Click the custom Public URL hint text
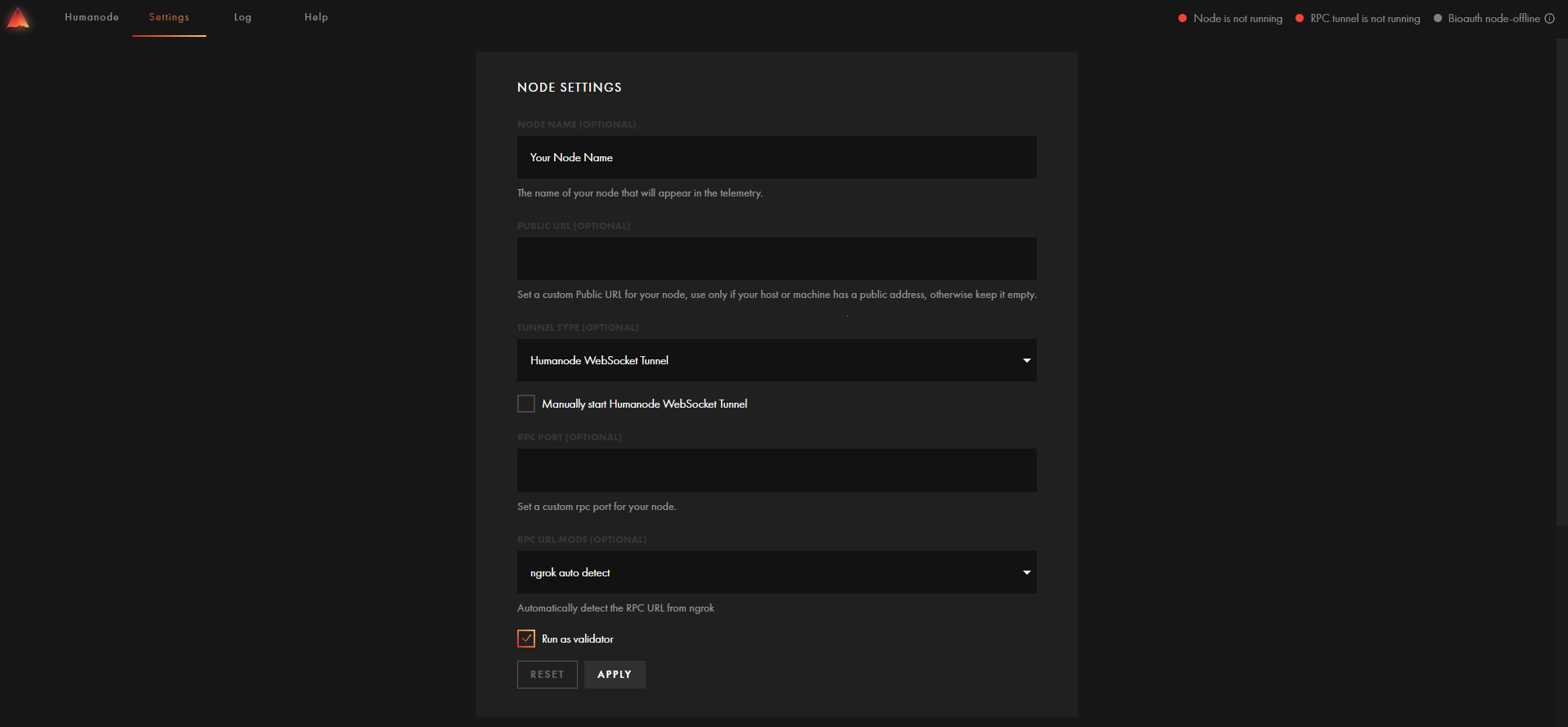Image resolution: width=1568 pixels, height=727 pixels. (777, 295)
